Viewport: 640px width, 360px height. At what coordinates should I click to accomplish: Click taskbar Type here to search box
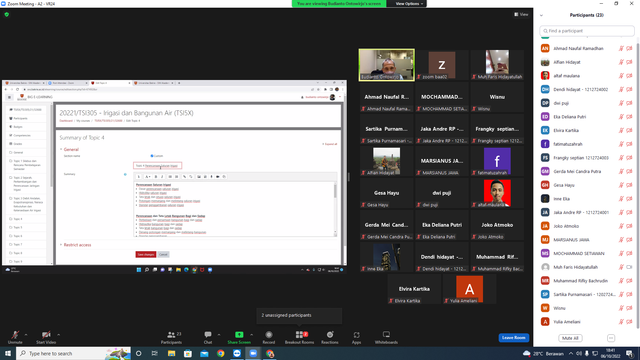pyautogui.click(x=73, y=353)
